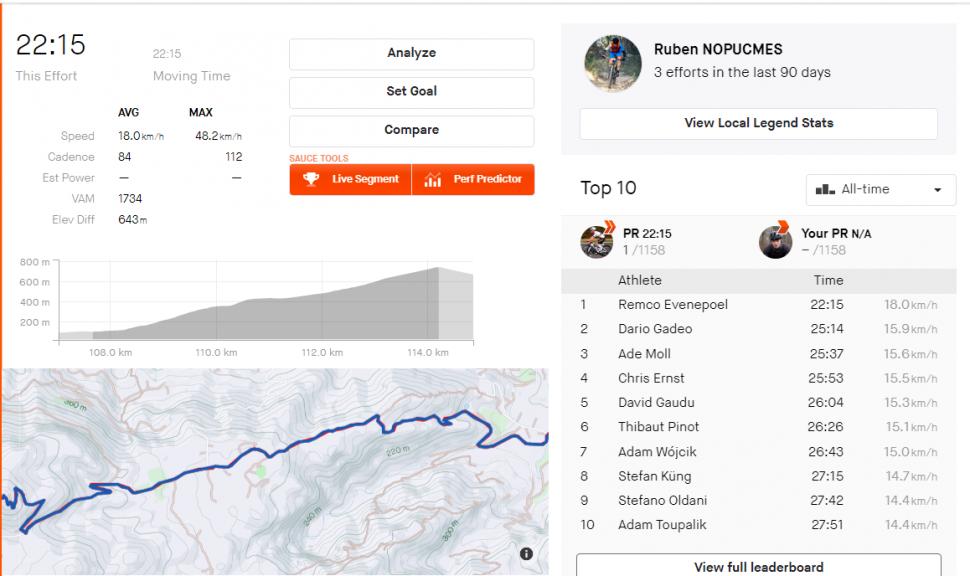Image resolution: width=970 pixels, height=576 pixels.
Task: Click the 26:43 time entry
Action: 825,452
